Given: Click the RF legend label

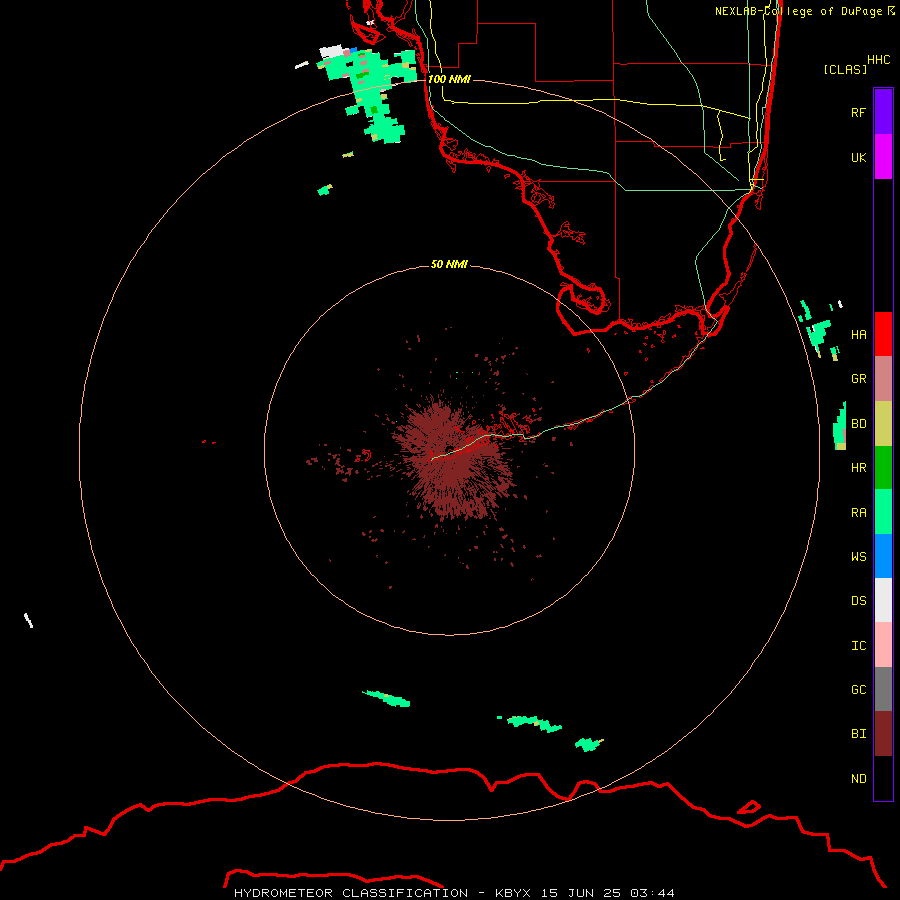Looking at the screenshot, I should [859, 112].
